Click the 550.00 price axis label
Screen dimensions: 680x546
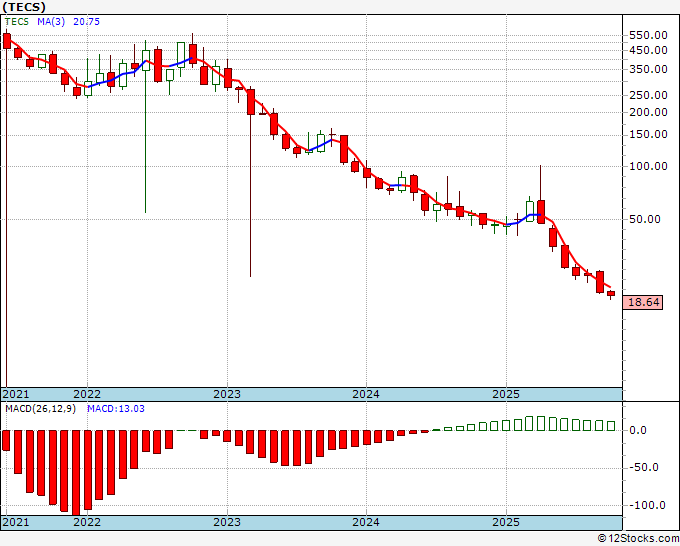point(648,36)
